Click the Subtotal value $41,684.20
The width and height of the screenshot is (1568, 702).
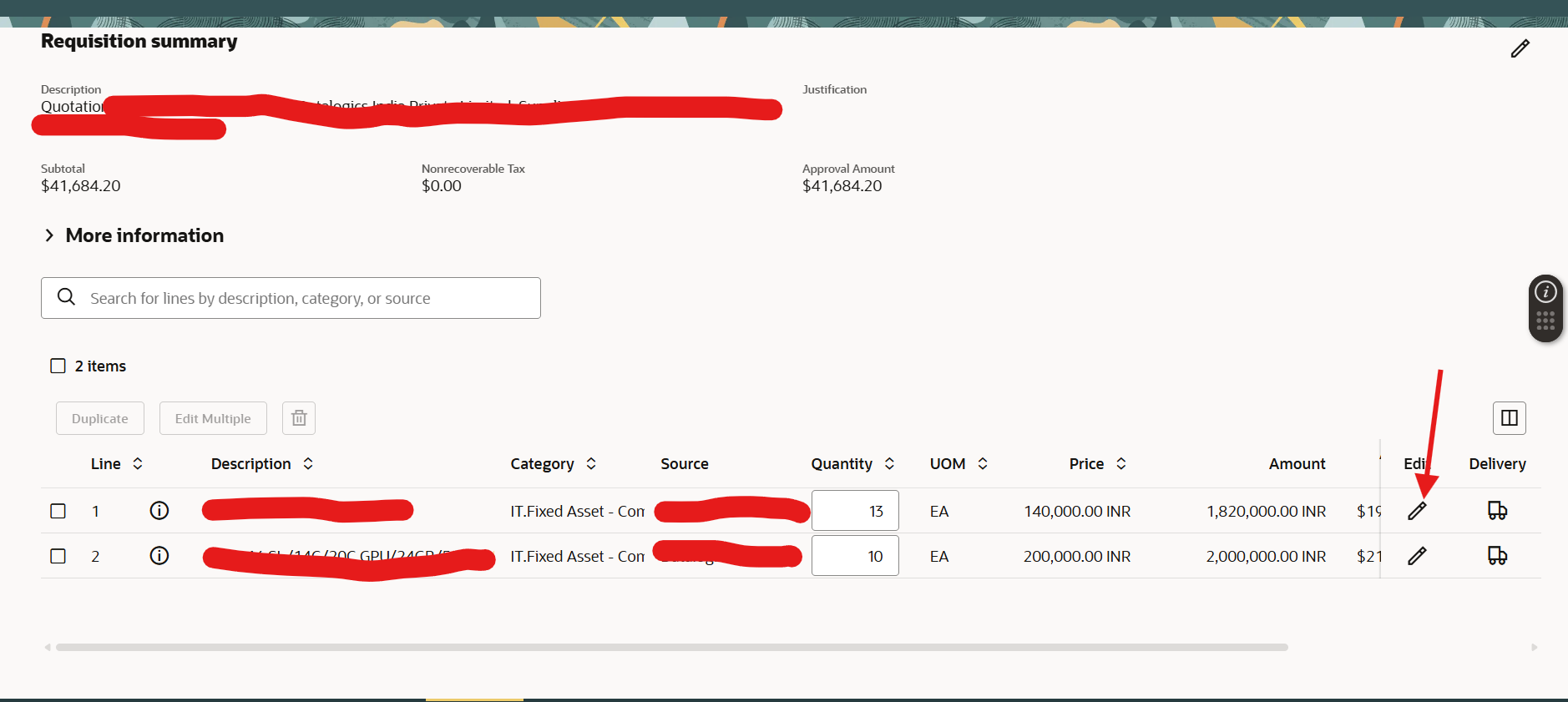tap(81, 186)
